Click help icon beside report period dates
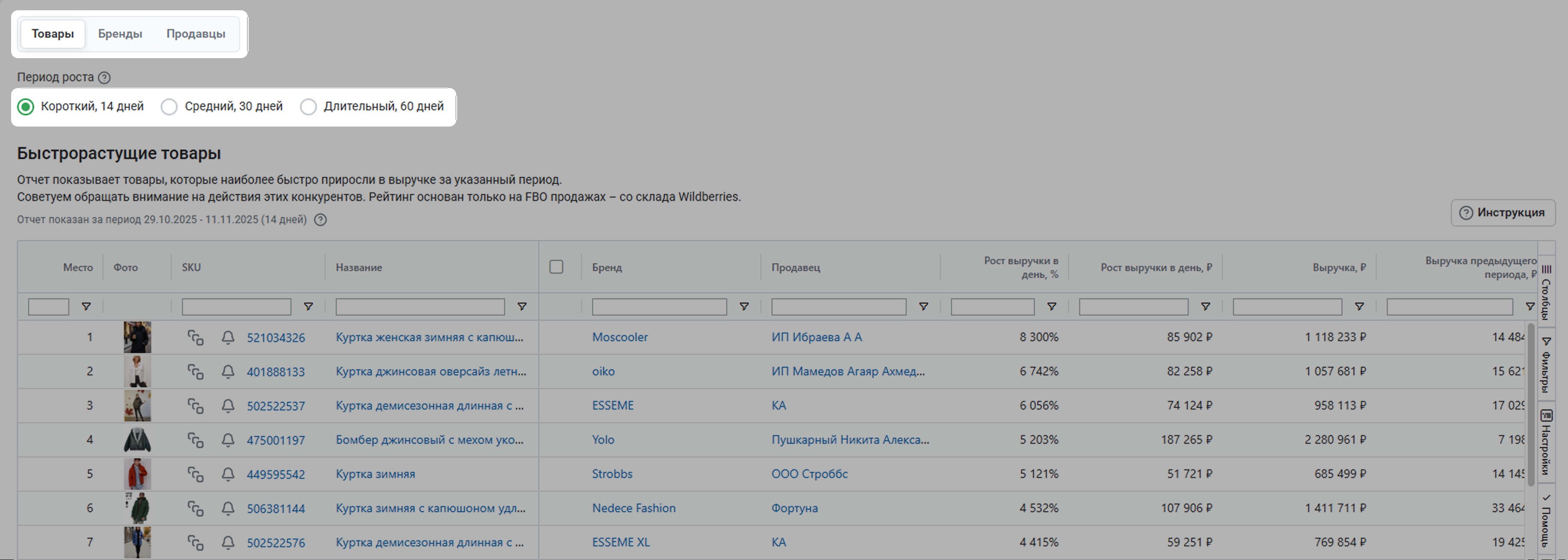This screenshot has width=1568, height=560. point(320,220)
